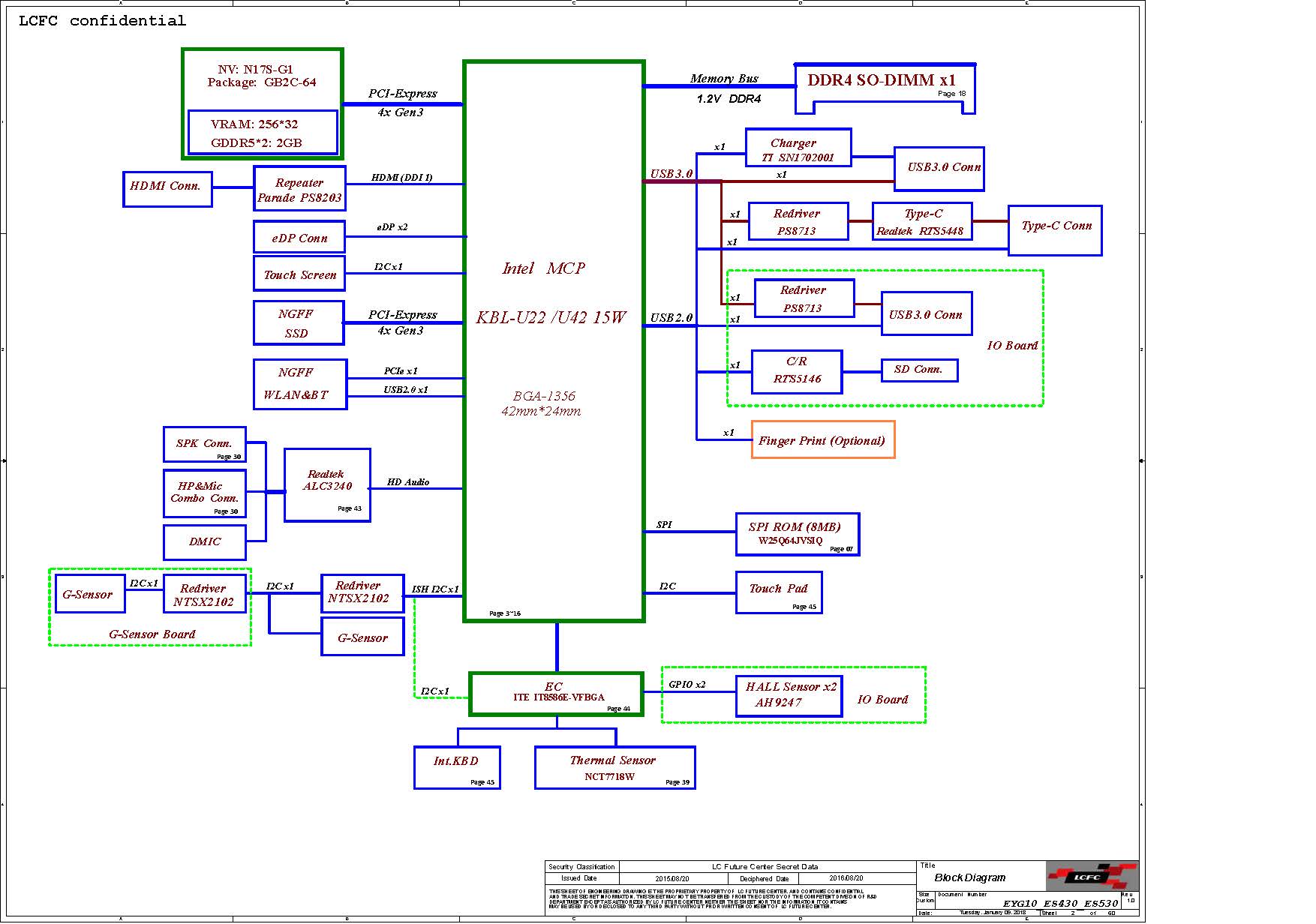Select the Repeater Parade PS8203 block
The image size is (1316, 924).
(299, 189)
